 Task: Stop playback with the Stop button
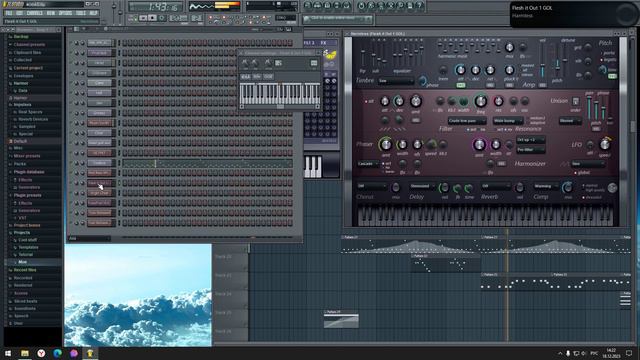(x=152, y=18)
